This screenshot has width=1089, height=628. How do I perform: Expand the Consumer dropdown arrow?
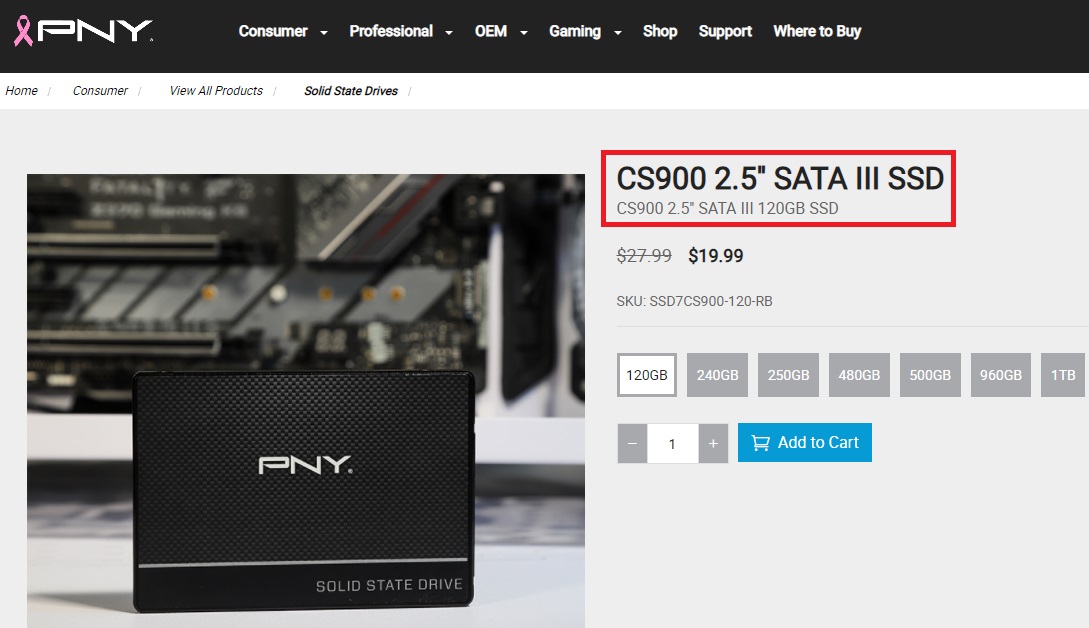coord(324,33)
